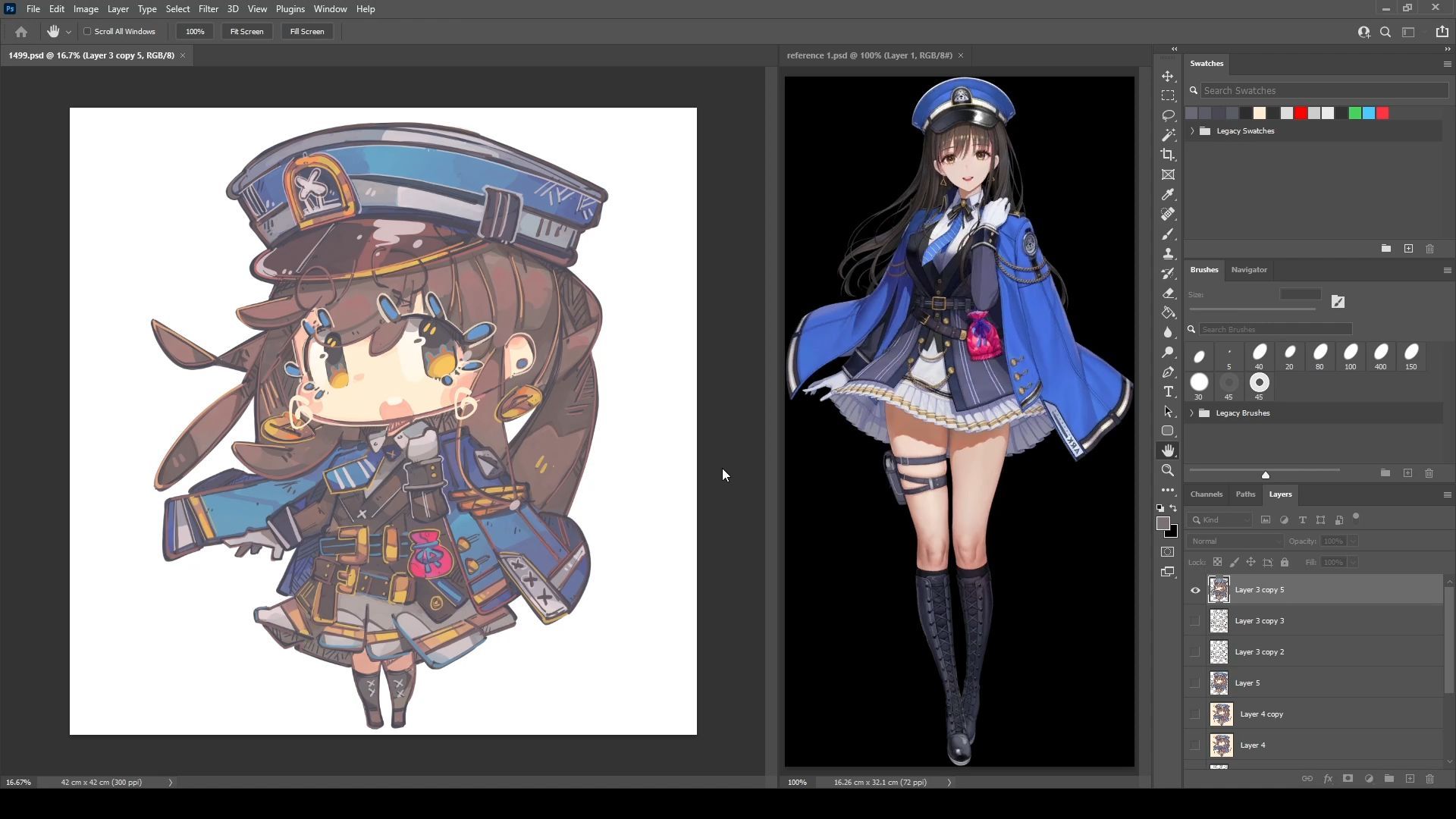Select the Magic Wand tool

[1168, 135]
